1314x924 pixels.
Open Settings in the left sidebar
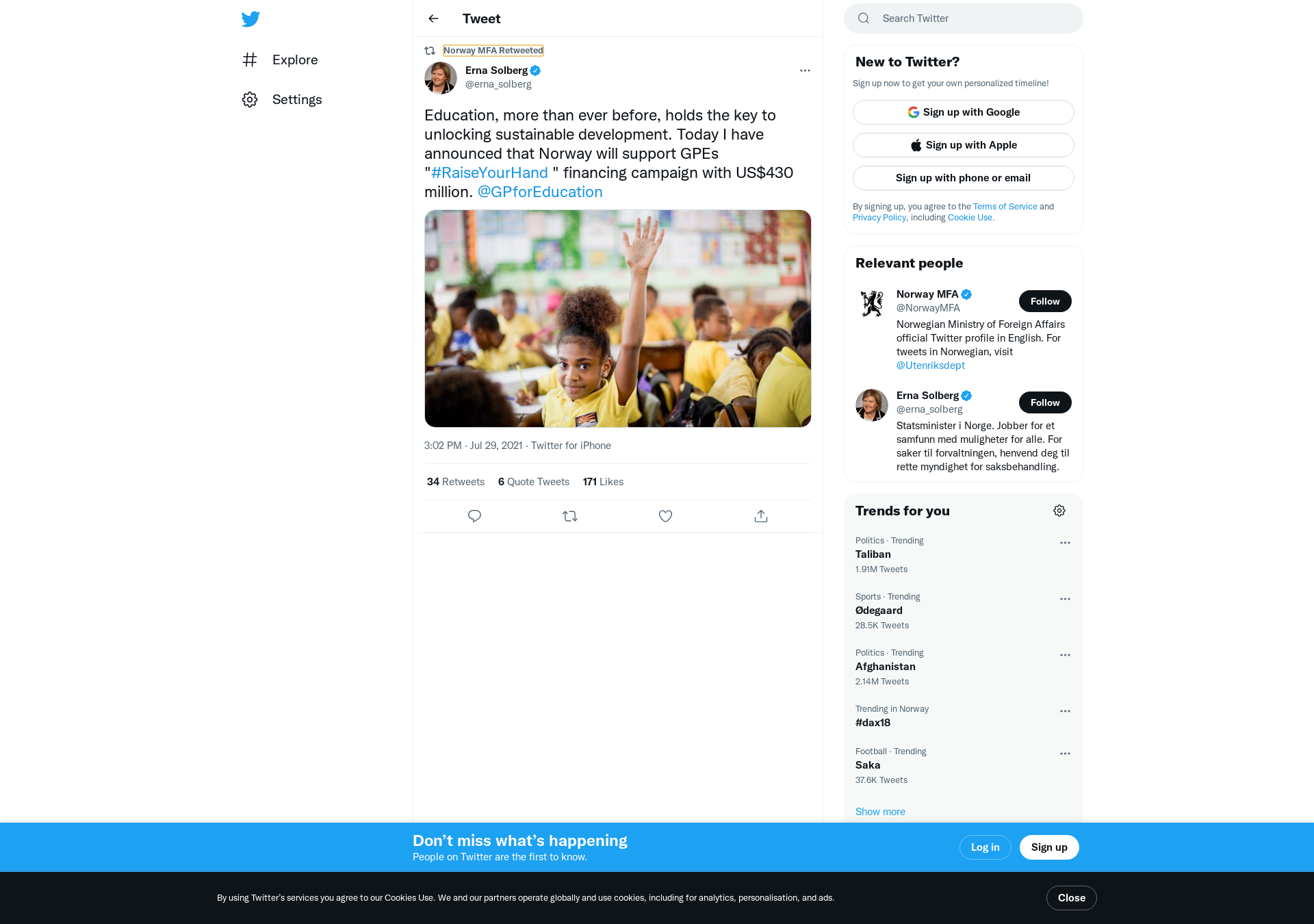click(282, 100)
